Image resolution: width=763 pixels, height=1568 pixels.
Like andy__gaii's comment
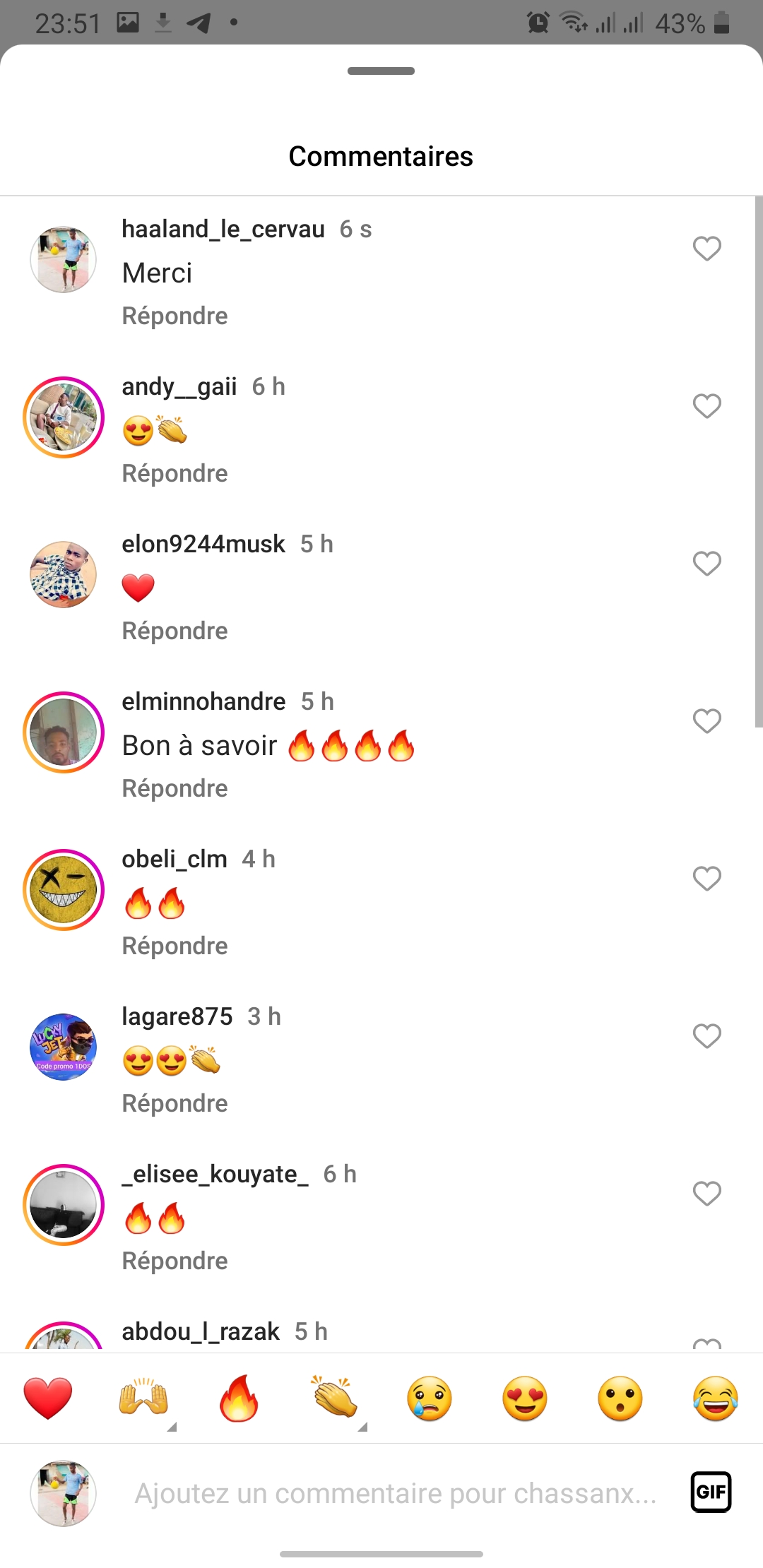[x=706, y=406]
